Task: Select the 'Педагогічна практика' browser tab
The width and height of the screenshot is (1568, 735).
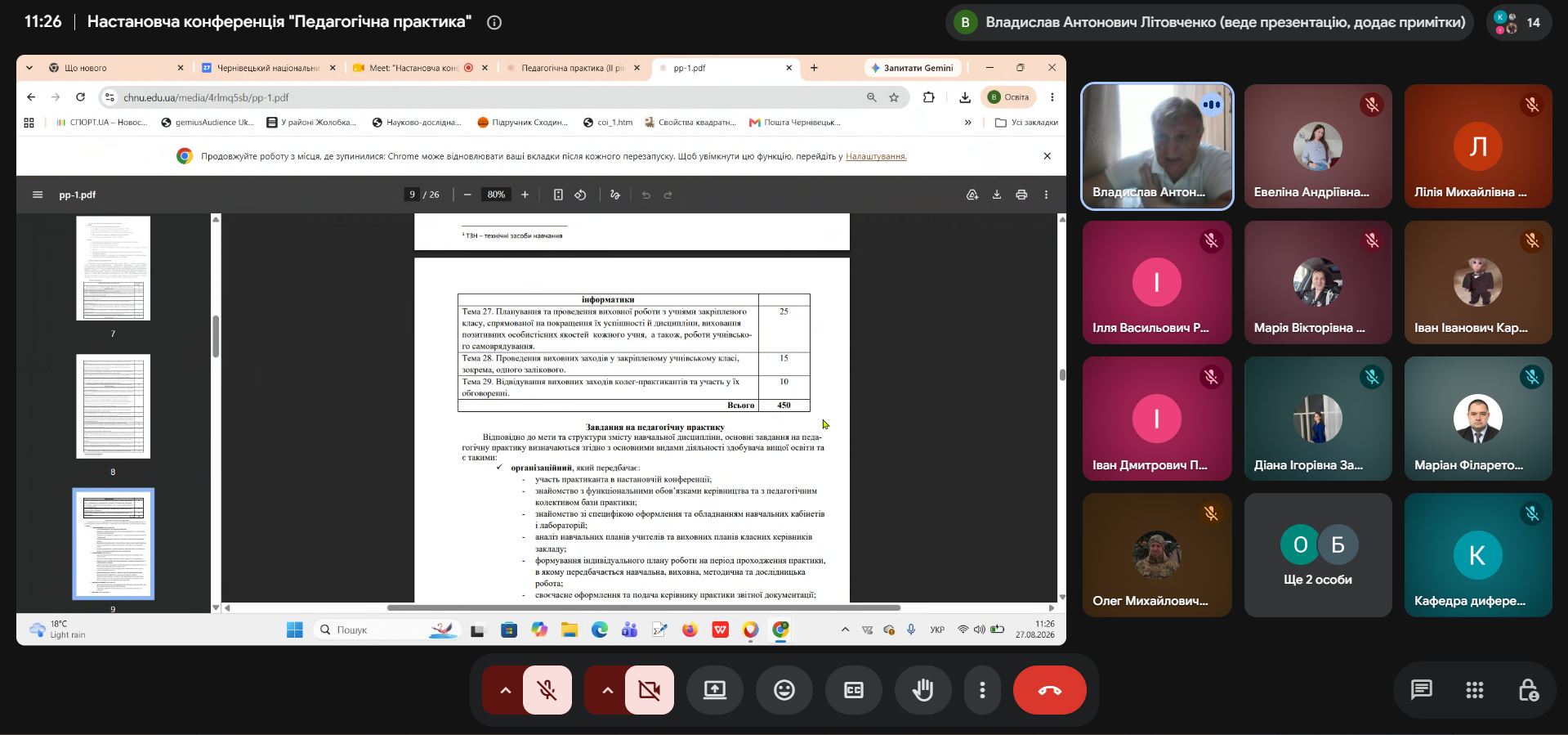Action: [572, 68]
